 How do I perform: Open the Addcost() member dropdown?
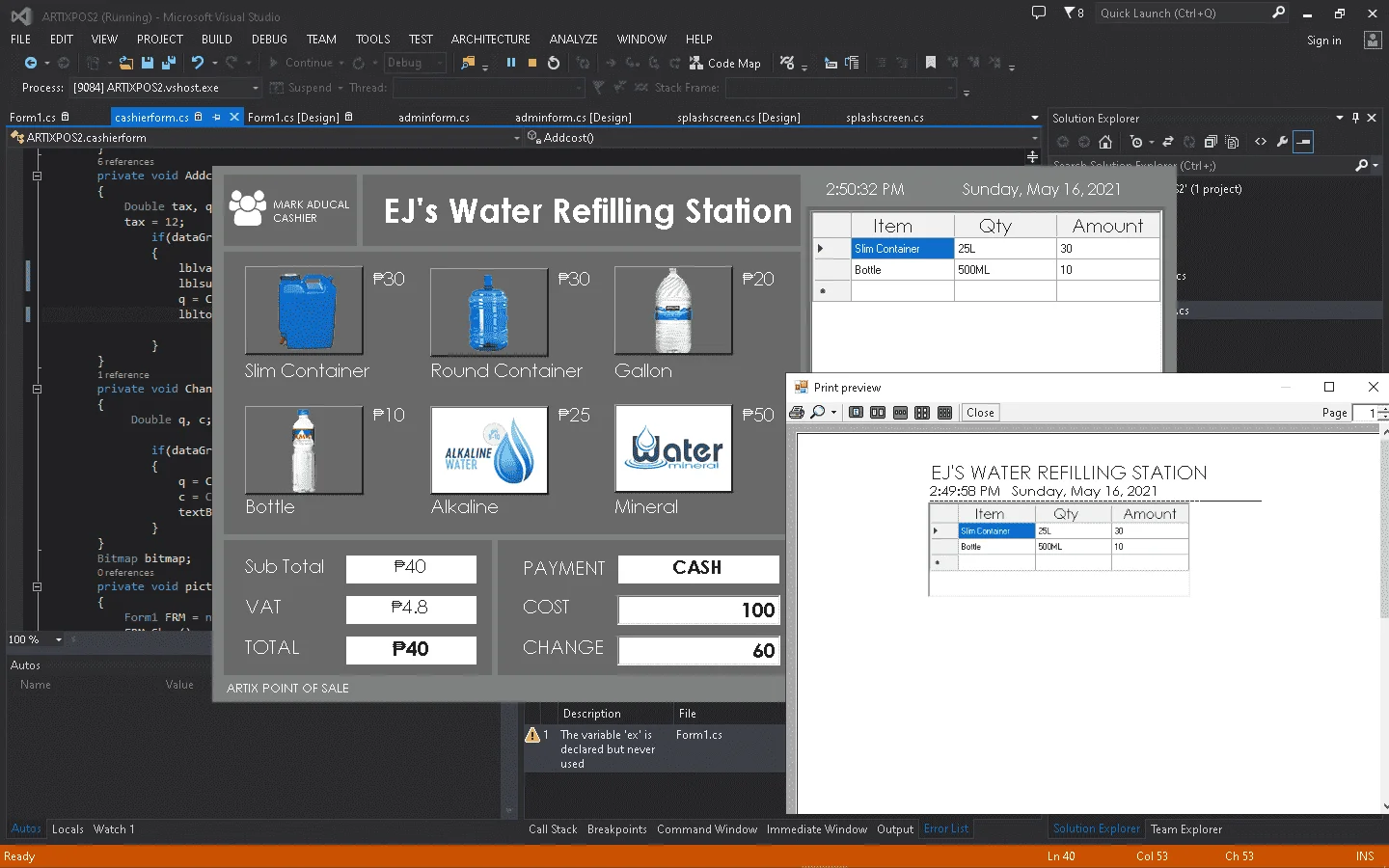[x=1035, y=138]
